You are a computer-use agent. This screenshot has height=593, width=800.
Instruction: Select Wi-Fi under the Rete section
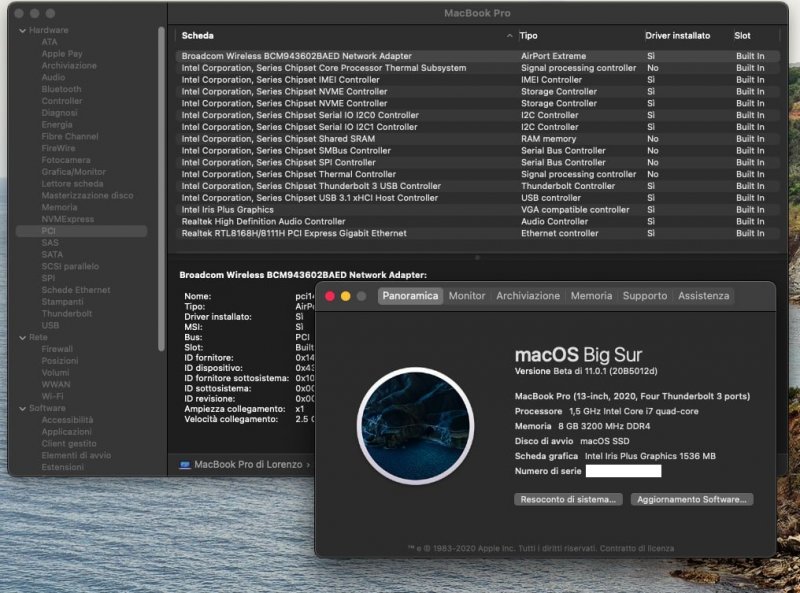[x=53, y=396]
